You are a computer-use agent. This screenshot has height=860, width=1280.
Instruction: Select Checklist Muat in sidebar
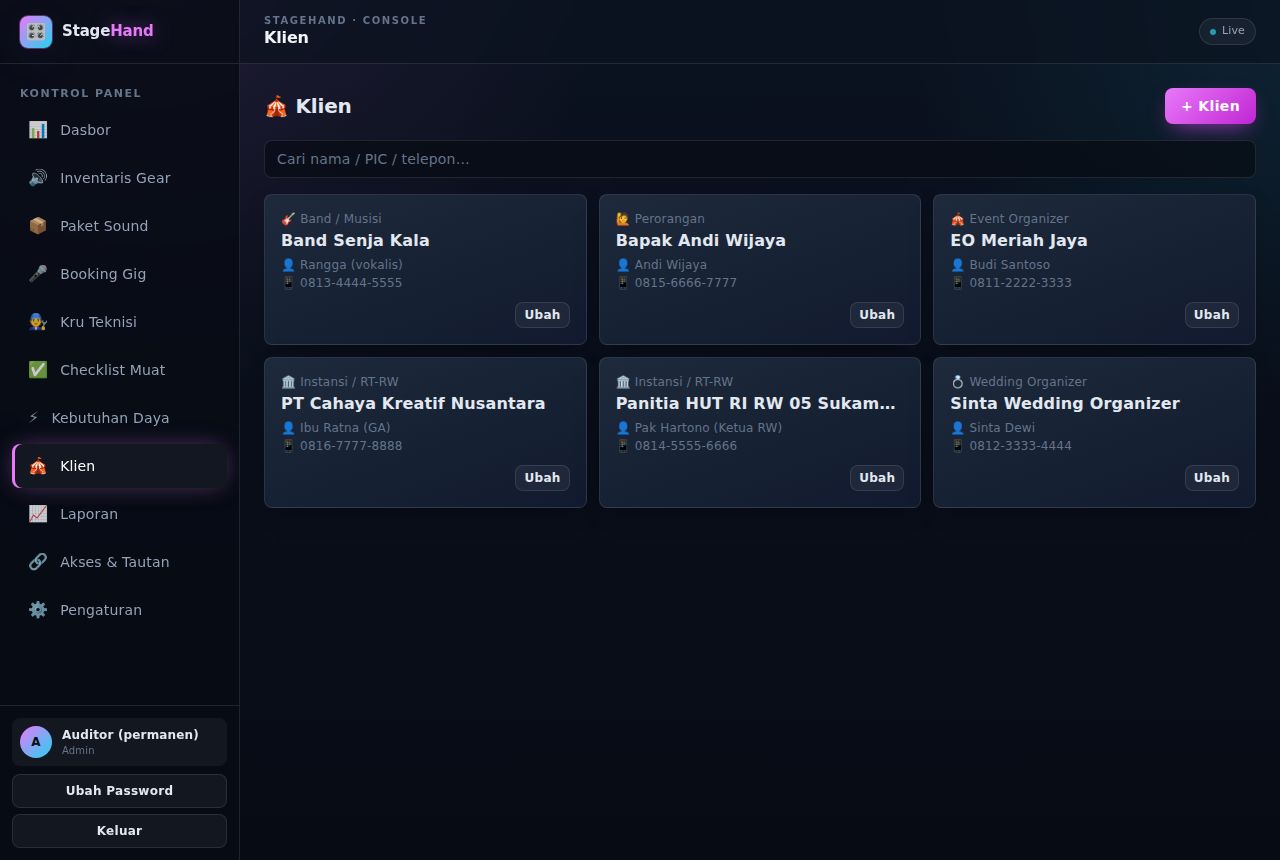[120, 370]
